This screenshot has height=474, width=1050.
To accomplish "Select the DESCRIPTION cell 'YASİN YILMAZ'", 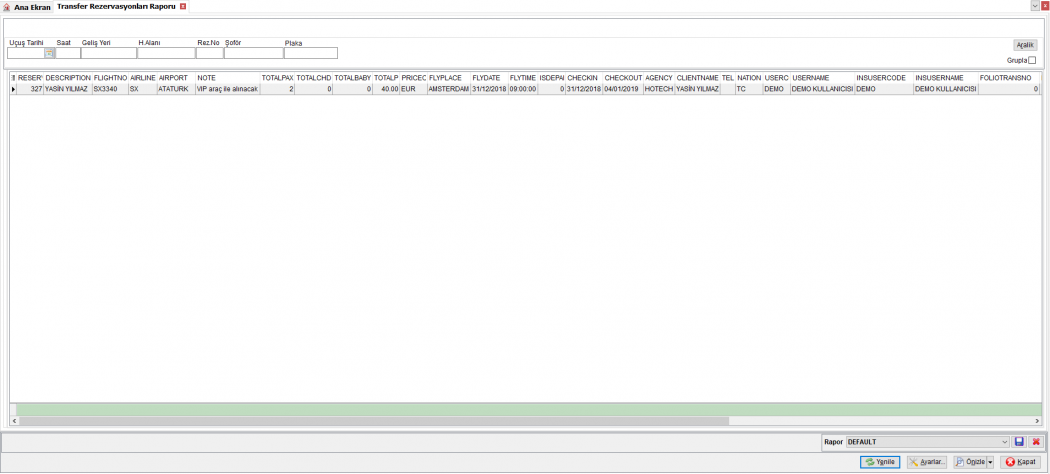I will pyautogui.click(x=68, y=88).
